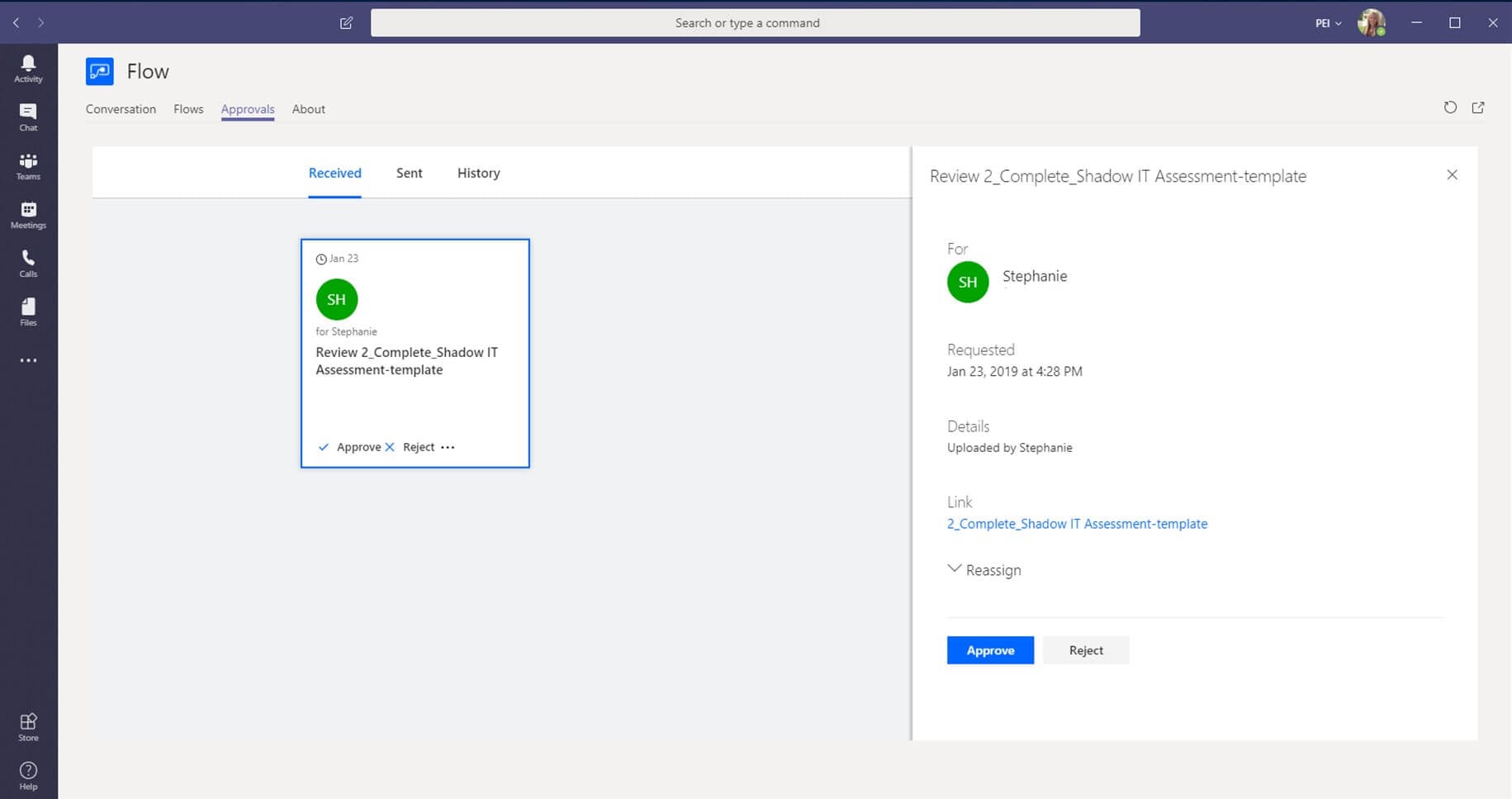Click the blue Approve button
Image resolution: width=1512 pixels, height=799 pixels.
(990, 650)
